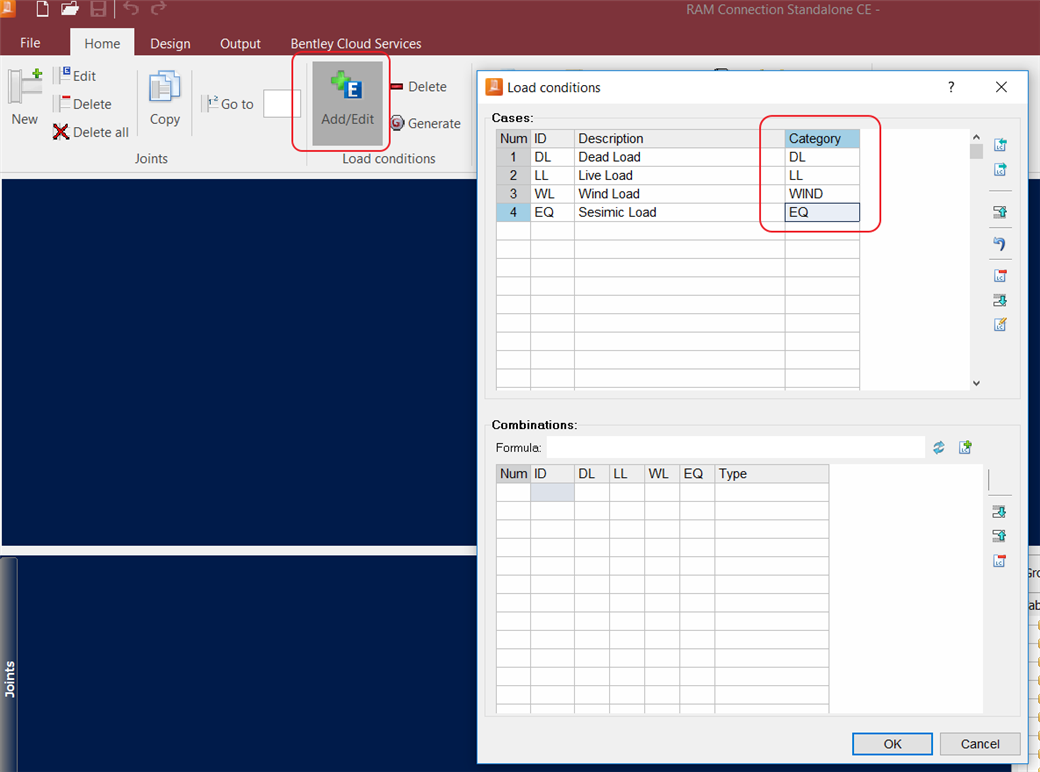
Task: Click insert row above icon in Cases
Action: [x=1000, y=212]
